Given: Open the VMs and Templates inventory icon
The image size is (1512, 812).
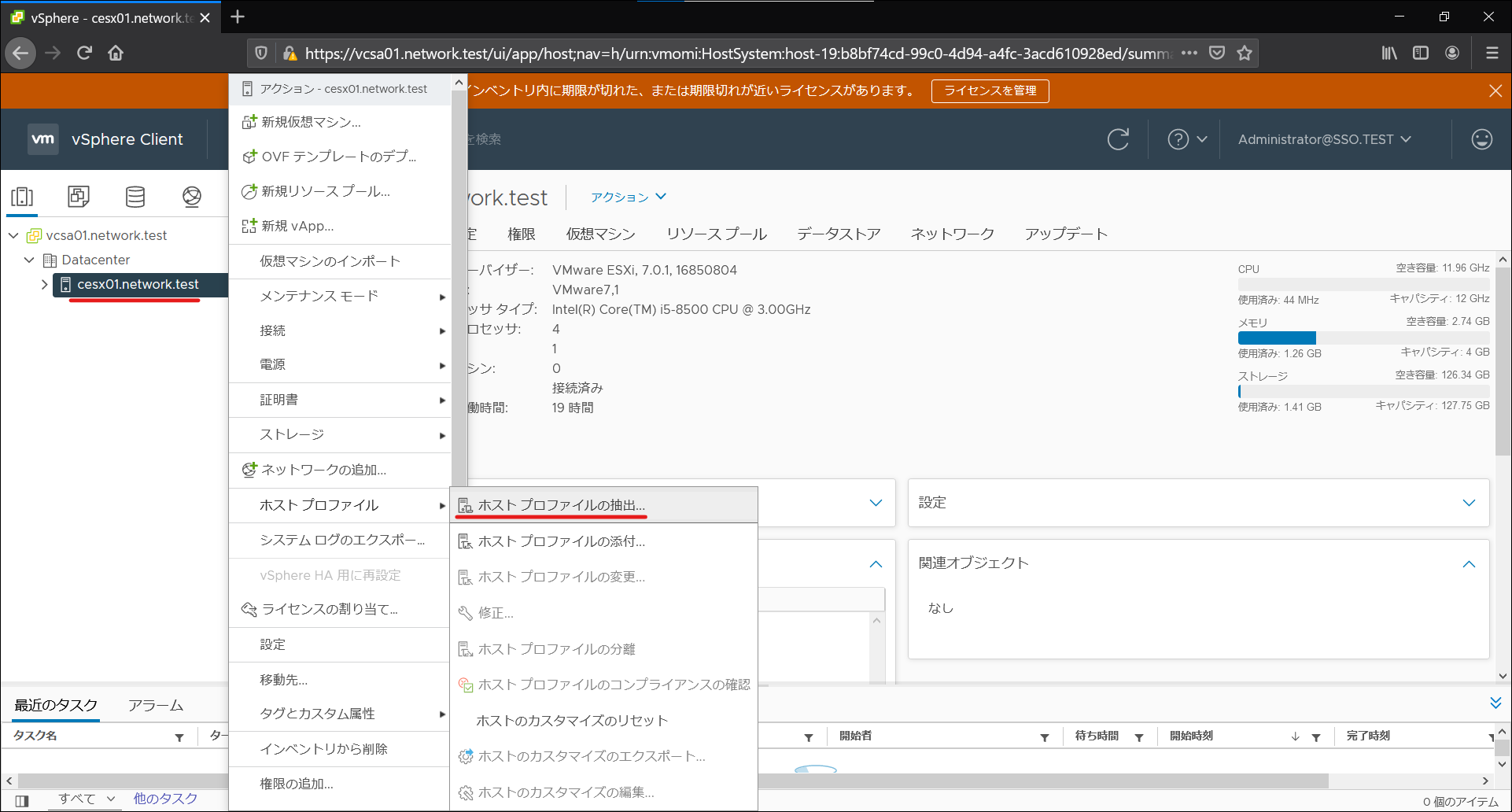Looking at the screenshot, I should [x=79, y=196].
